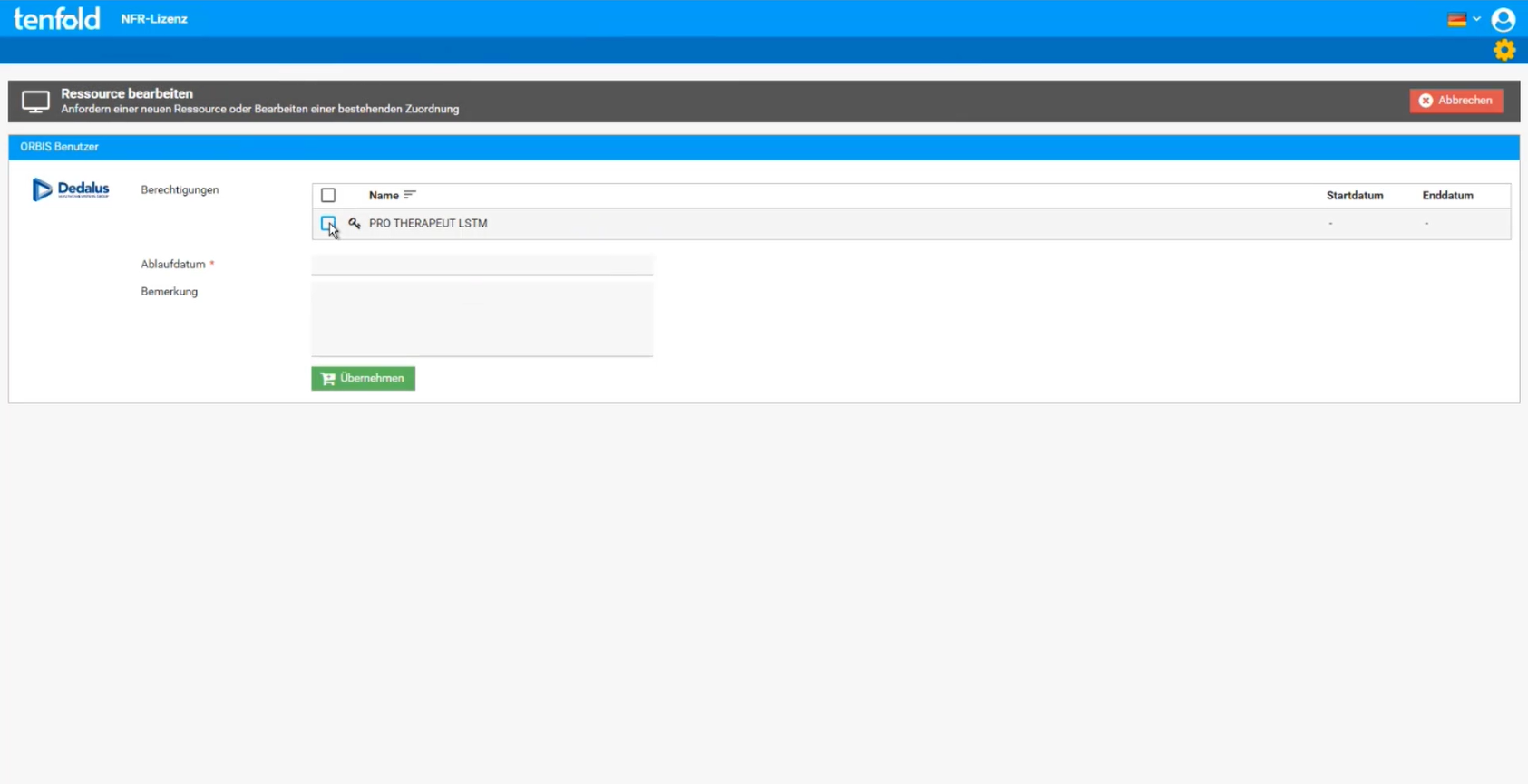The width and height of the screenshot is (1528, 784).
Task: Click into the Bemerkung text area
Action: coord(482,319)
